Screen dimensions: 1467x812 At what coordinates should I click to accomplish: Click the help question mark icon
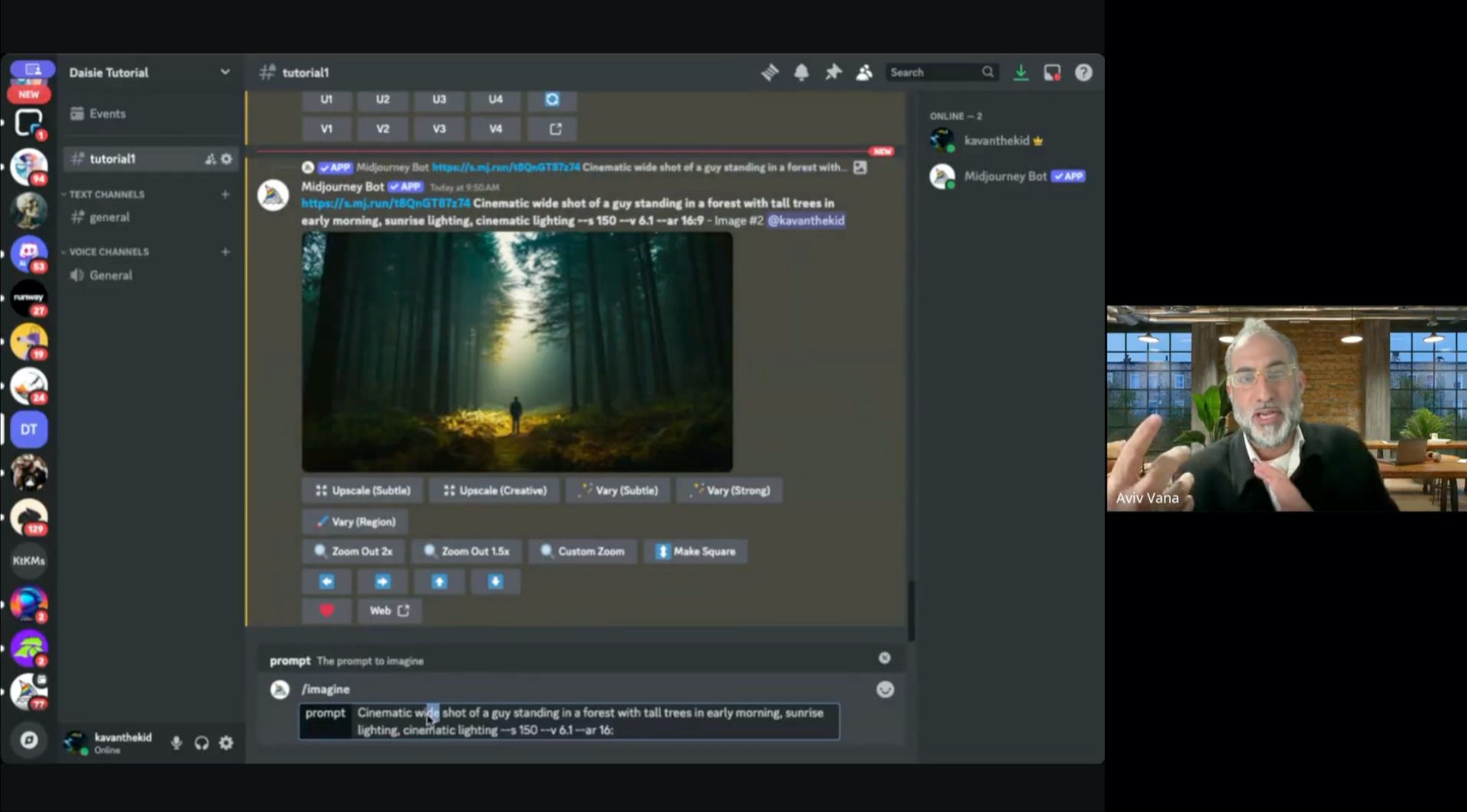tap(1083, 73)
